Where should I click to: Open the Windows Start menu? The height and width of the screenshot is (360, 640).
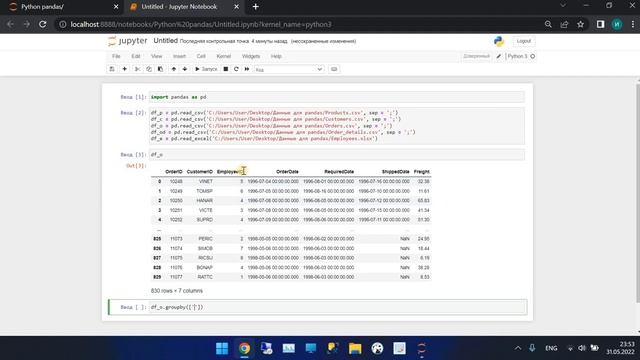coord(222,348)
